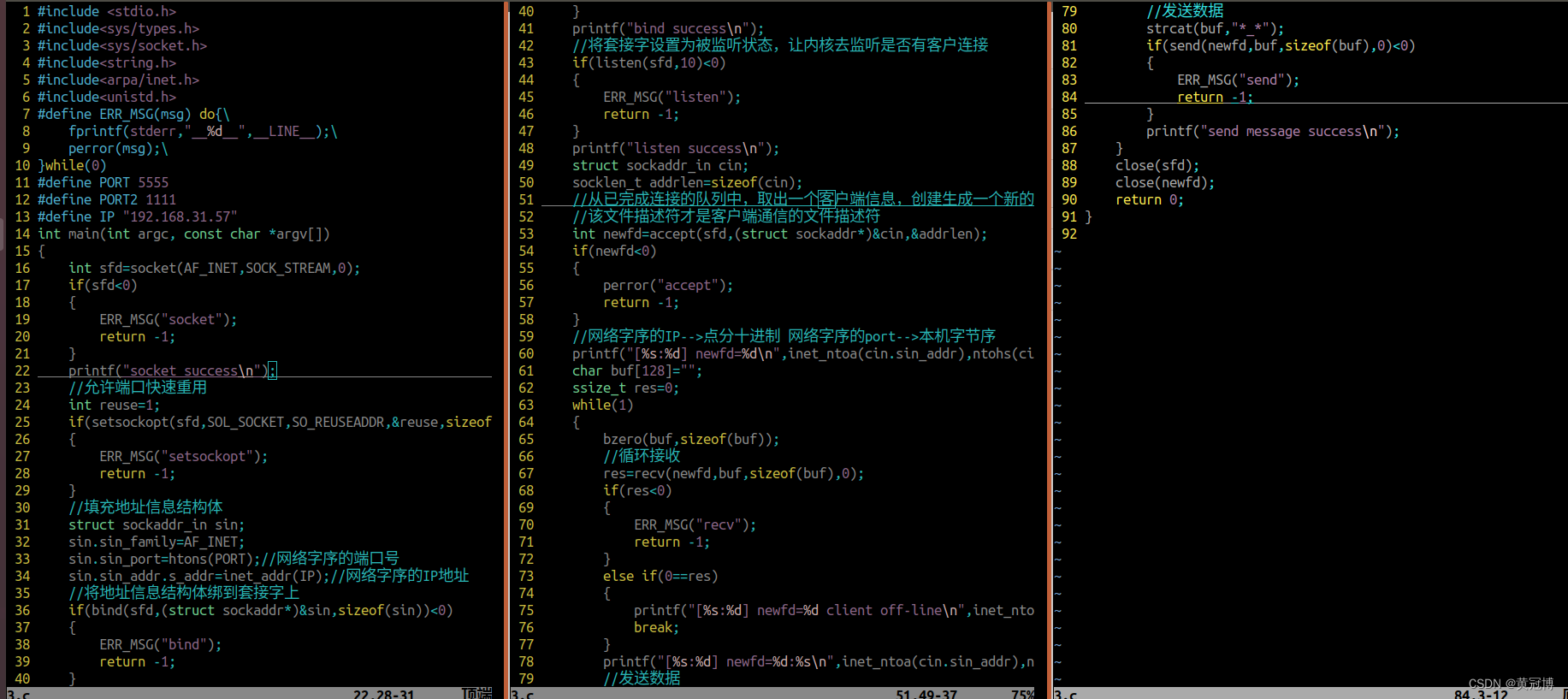This screenshot has height=699, width=1568.
Task: Click cursor position '51,49-37' in middle status bar
Action: [x=927, y=694]
